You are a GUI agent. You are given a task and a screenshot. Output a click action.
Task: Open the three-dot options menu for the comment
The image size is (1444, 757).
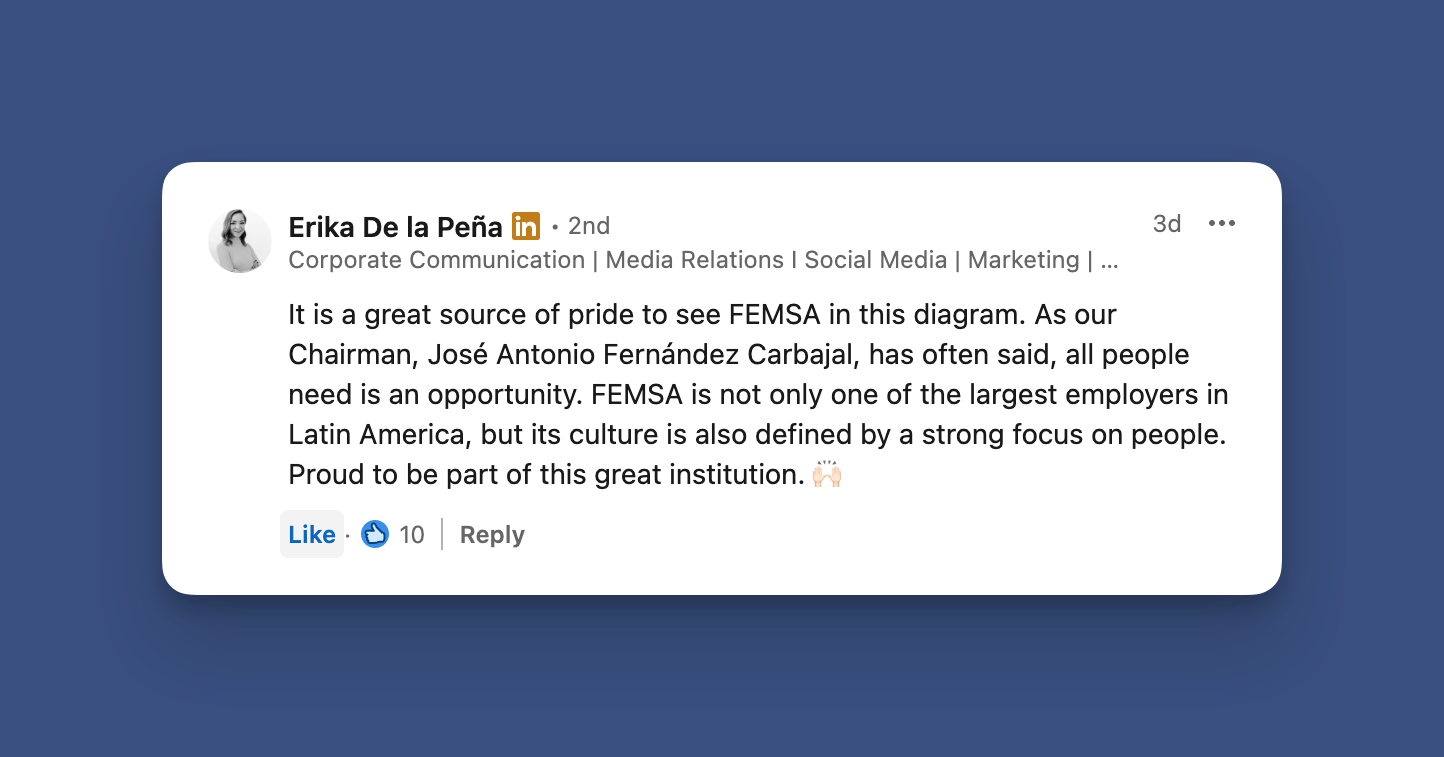[1221, 223]
